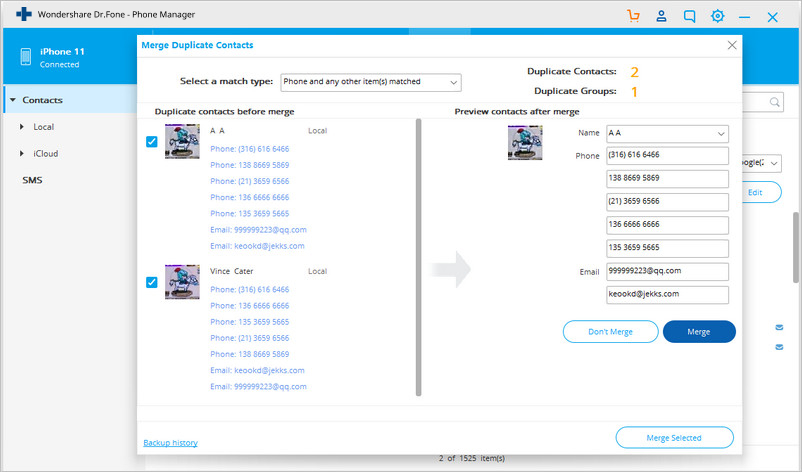The width and height of the screenshot is (802, 472).
Task: Click the Dr.Fone logo icon
Action: coord(24,14)
